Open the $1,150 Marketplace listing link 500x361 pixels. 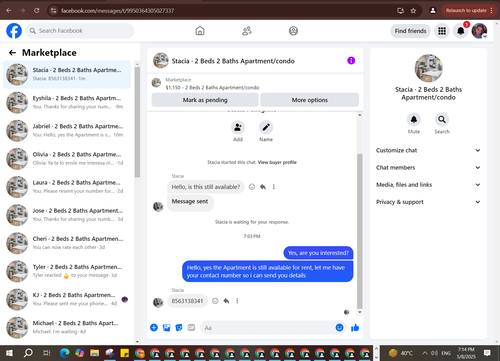[212, 88]
